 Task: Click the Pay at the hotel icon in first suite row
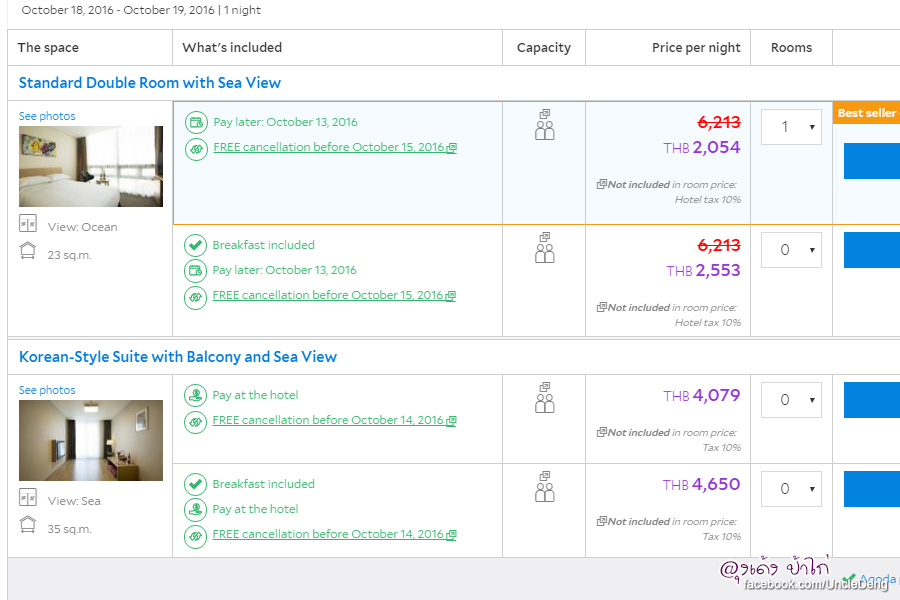pyautogui.click(x=196, y=395)
